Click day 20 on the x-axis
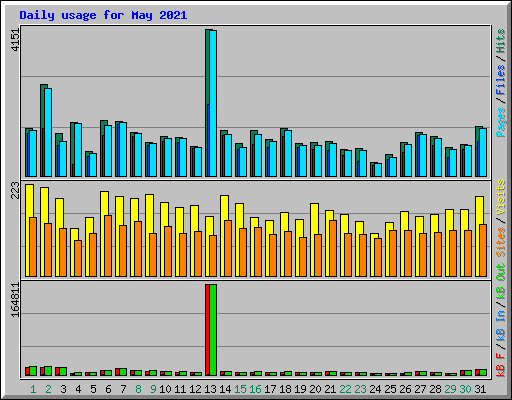 click(x=315, y=389)
